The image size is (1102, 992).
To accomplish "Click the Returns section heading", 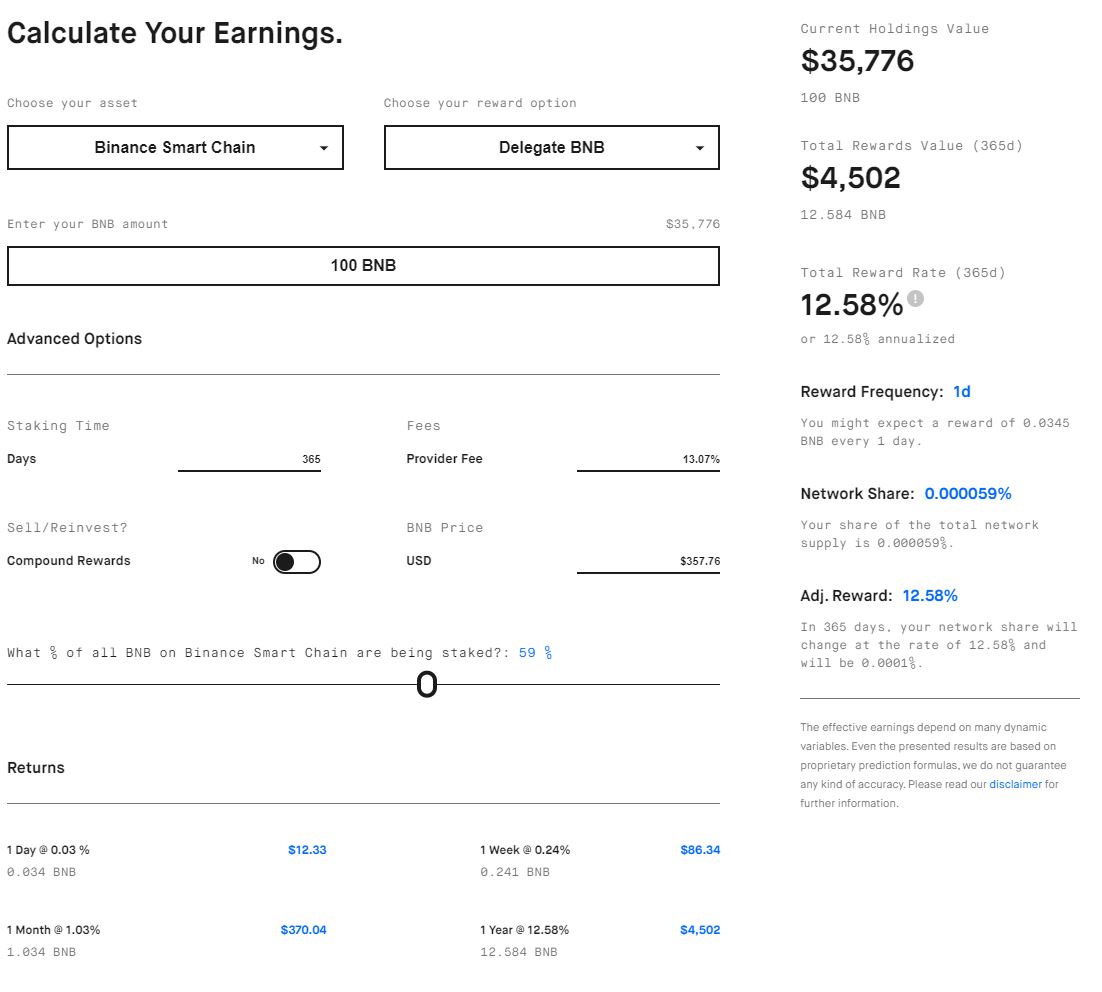I will [x=36, y=768].
